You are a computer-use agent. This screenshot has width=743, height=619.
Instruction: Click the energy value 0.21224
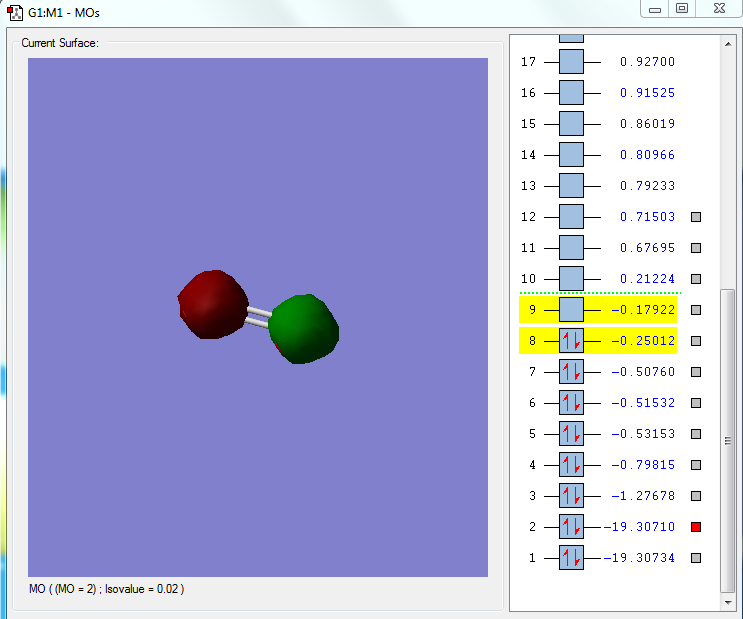pos(647,279)
